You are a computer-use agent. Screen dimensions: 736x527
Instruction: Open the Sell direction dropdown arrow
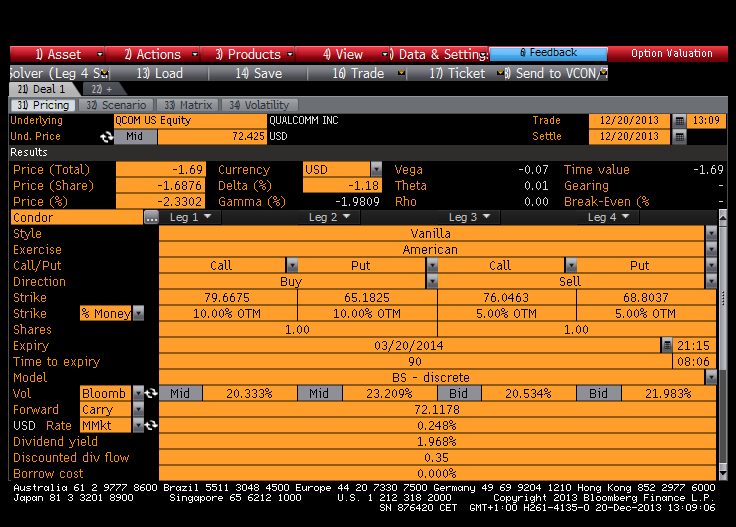(x=711, y=282)
